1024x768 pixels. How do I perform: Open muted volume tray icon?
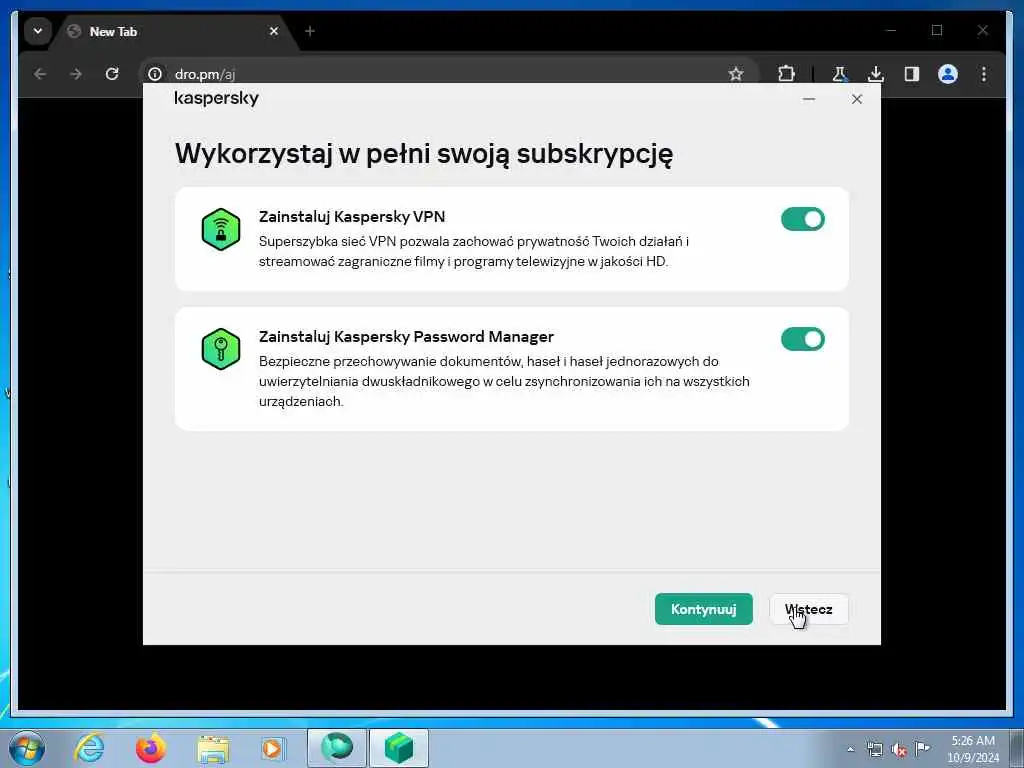899,749
